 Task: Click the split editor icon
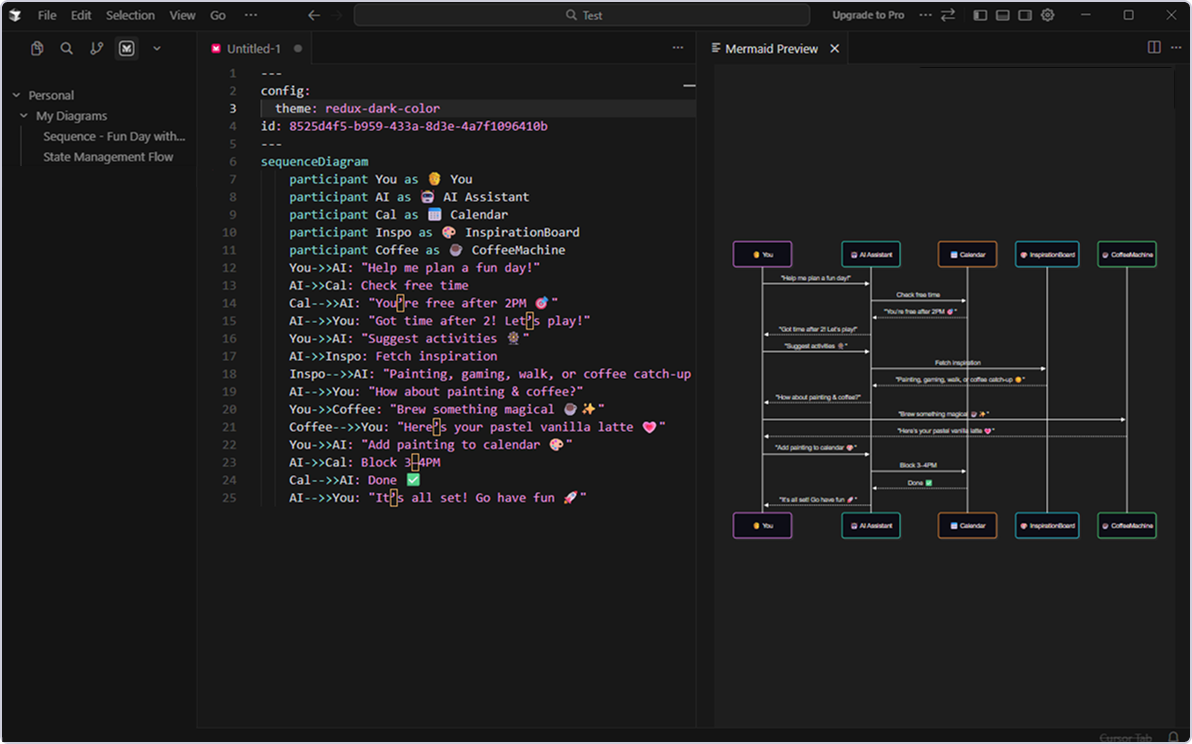pyautogui.click(x=1153, y=48)
